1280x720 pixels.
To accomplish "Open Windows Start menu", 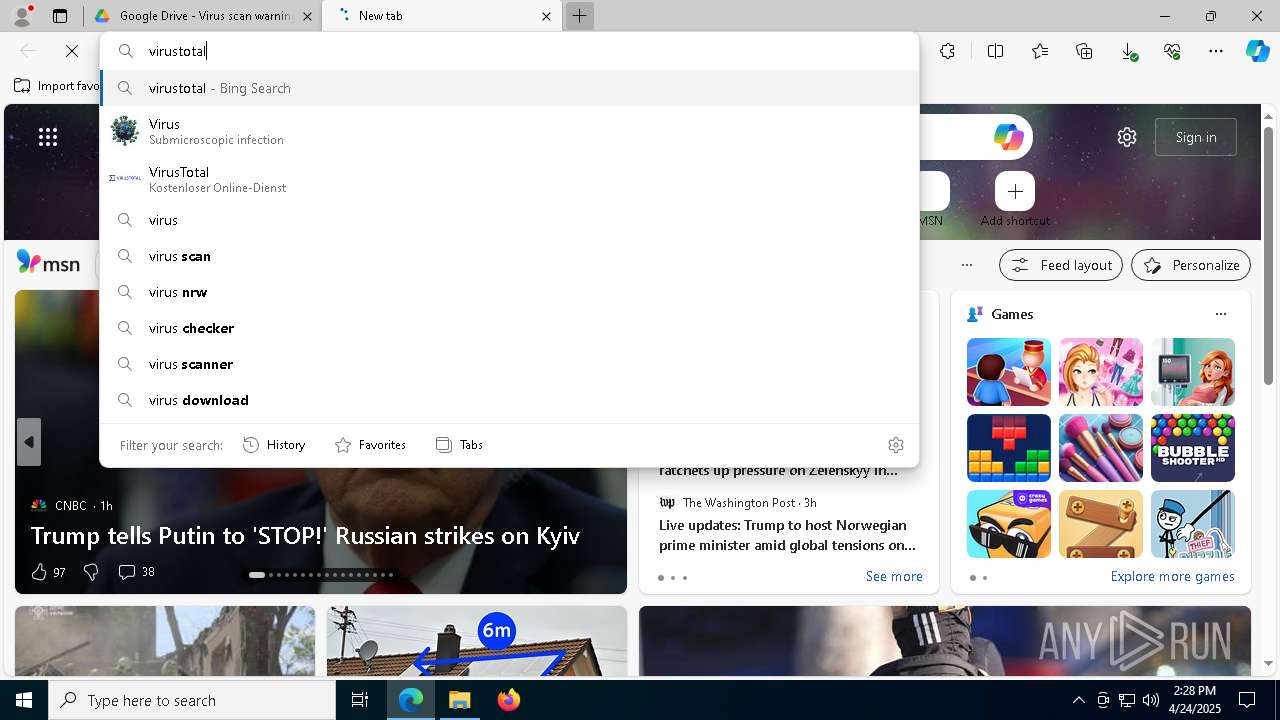I will point(24,700).
